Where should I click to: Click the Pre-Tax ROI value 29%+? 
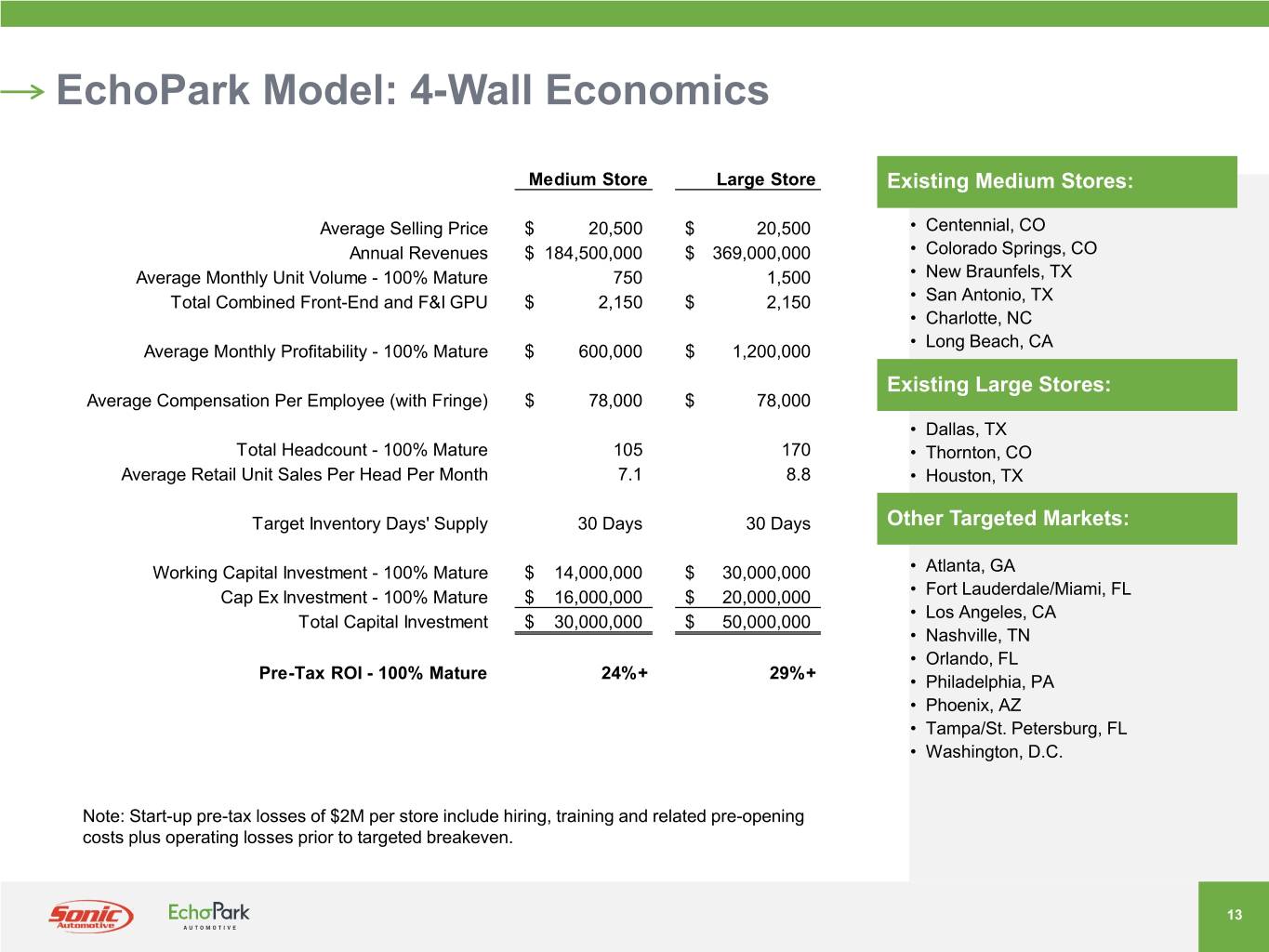[x=793, y=673]
